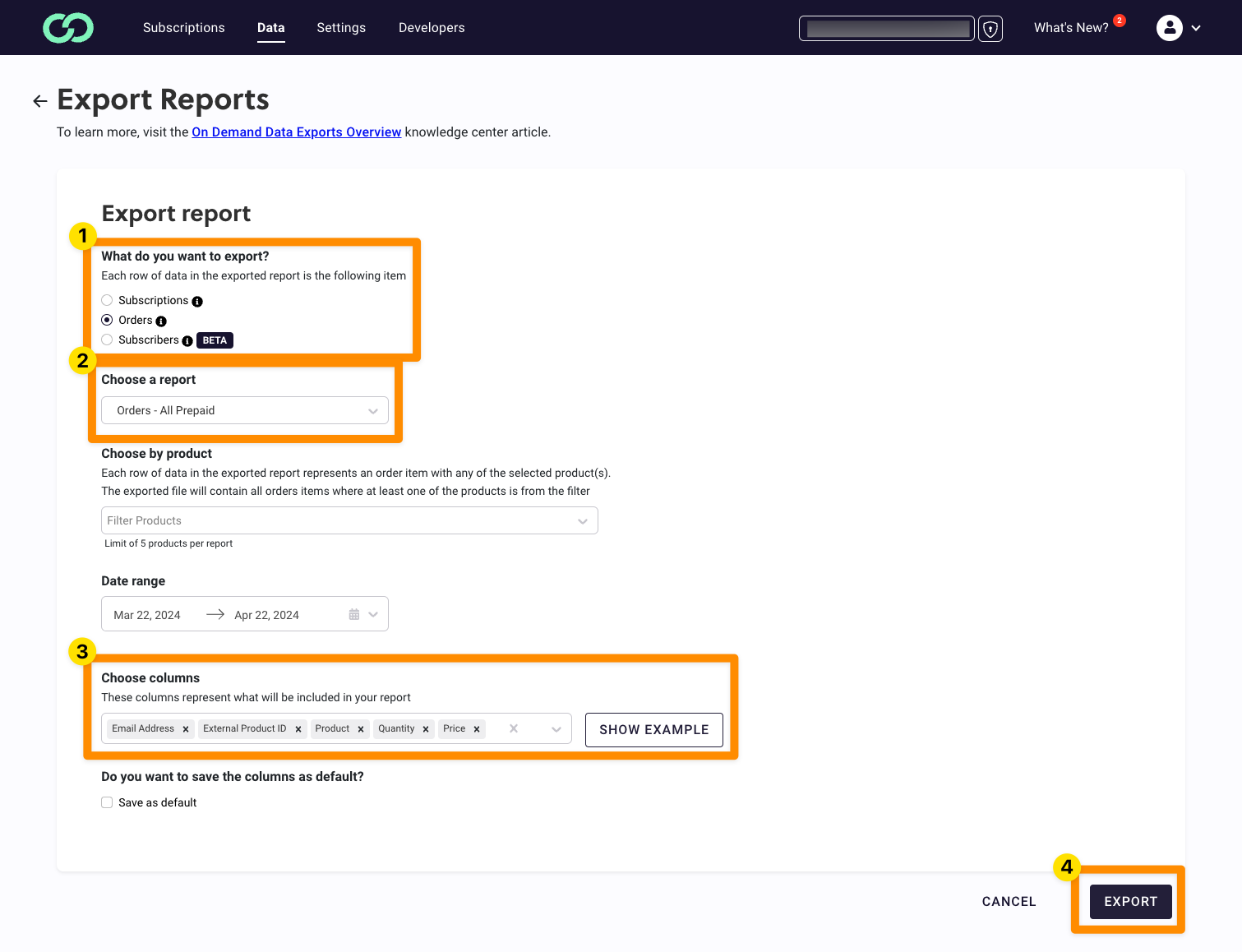Viewport: 1242px width, 952px height.
Task: Click the EXPORT button
Action: point(1131,902)
